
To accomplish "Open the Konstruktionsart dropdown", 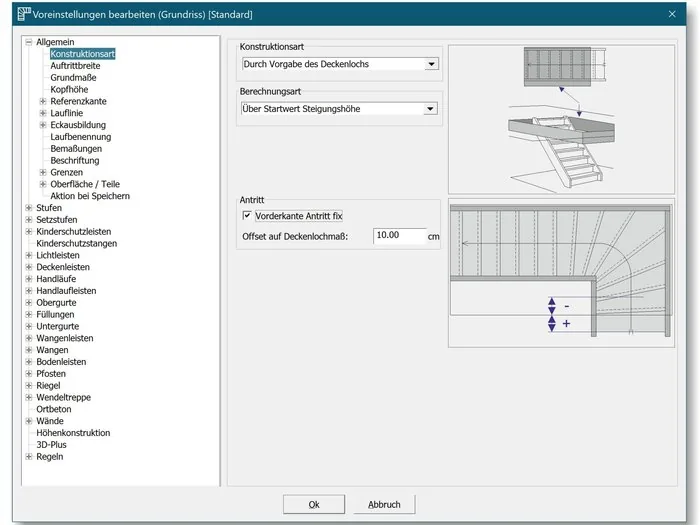I will (431, 64).
